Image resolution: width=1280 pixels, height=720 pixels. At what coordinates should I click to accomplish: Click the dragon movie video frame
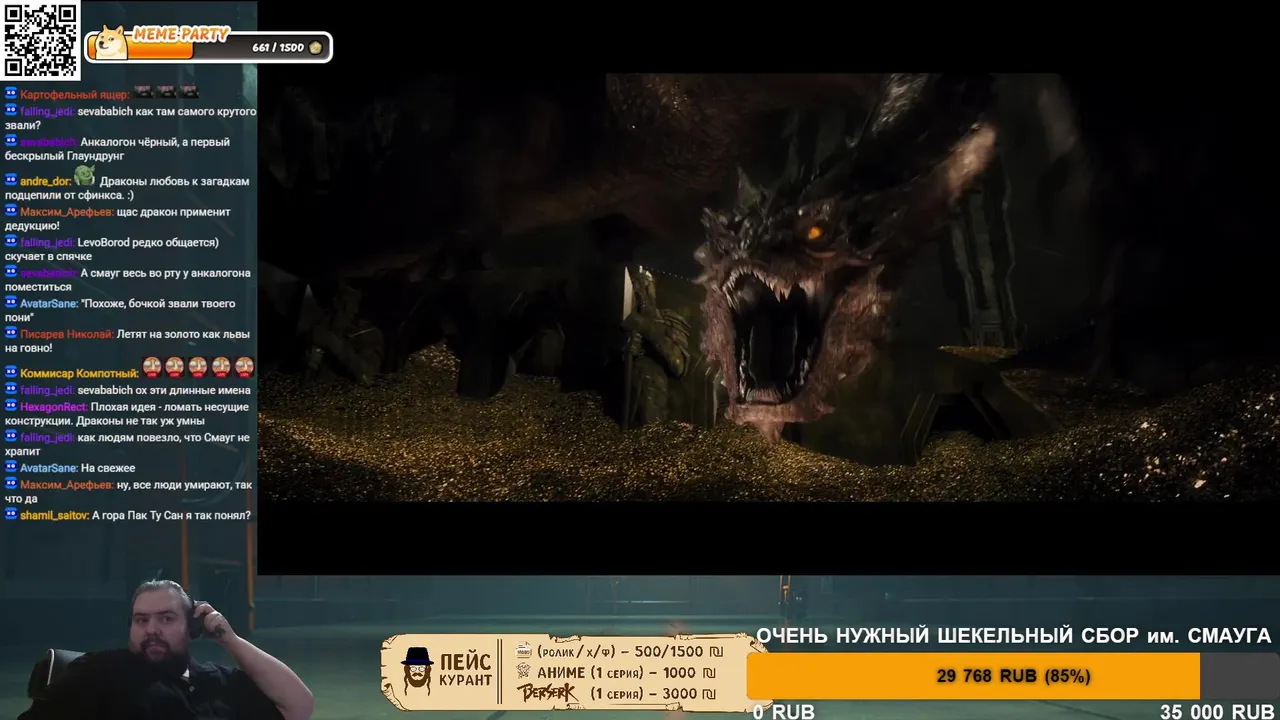pos(768,287)
